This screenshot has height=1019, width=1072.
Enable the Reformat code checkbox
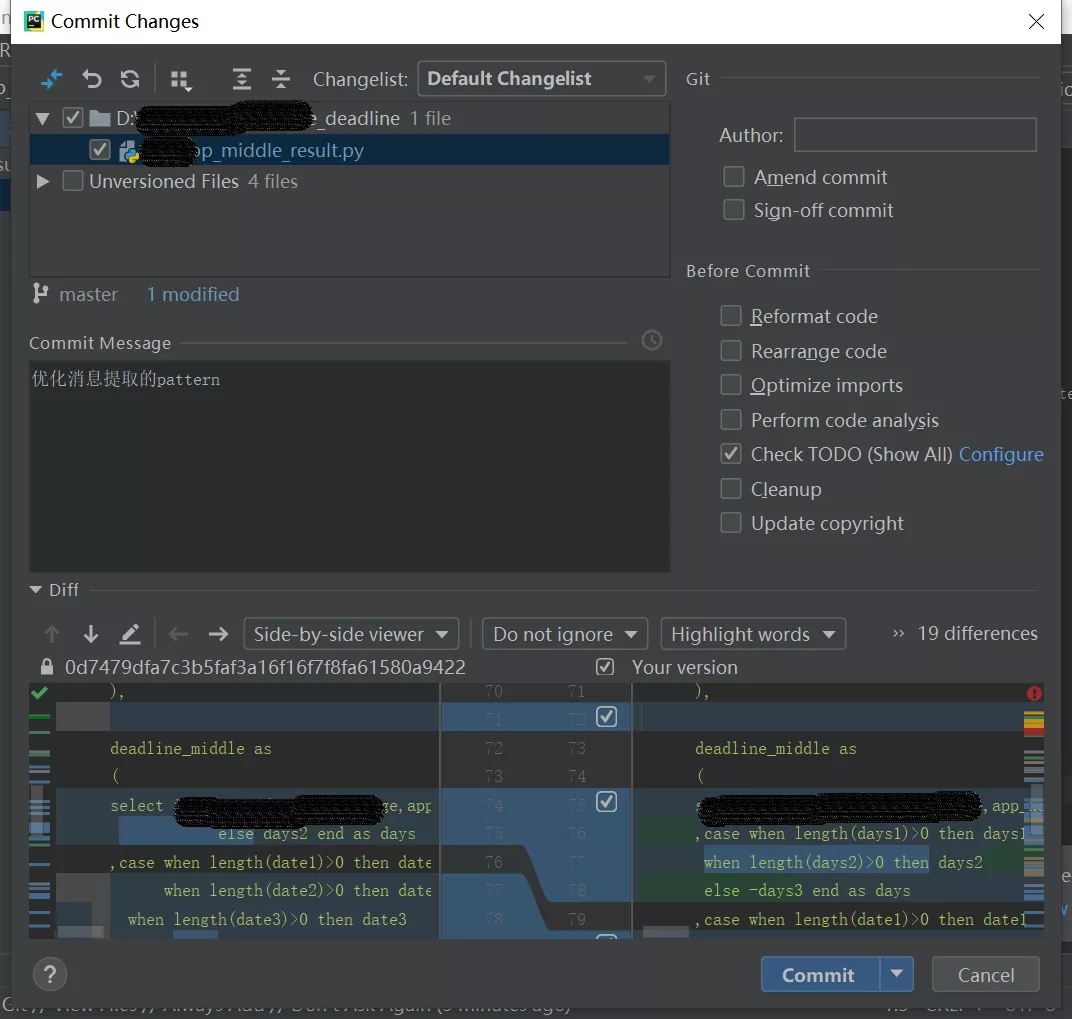(x=733, y=315)
